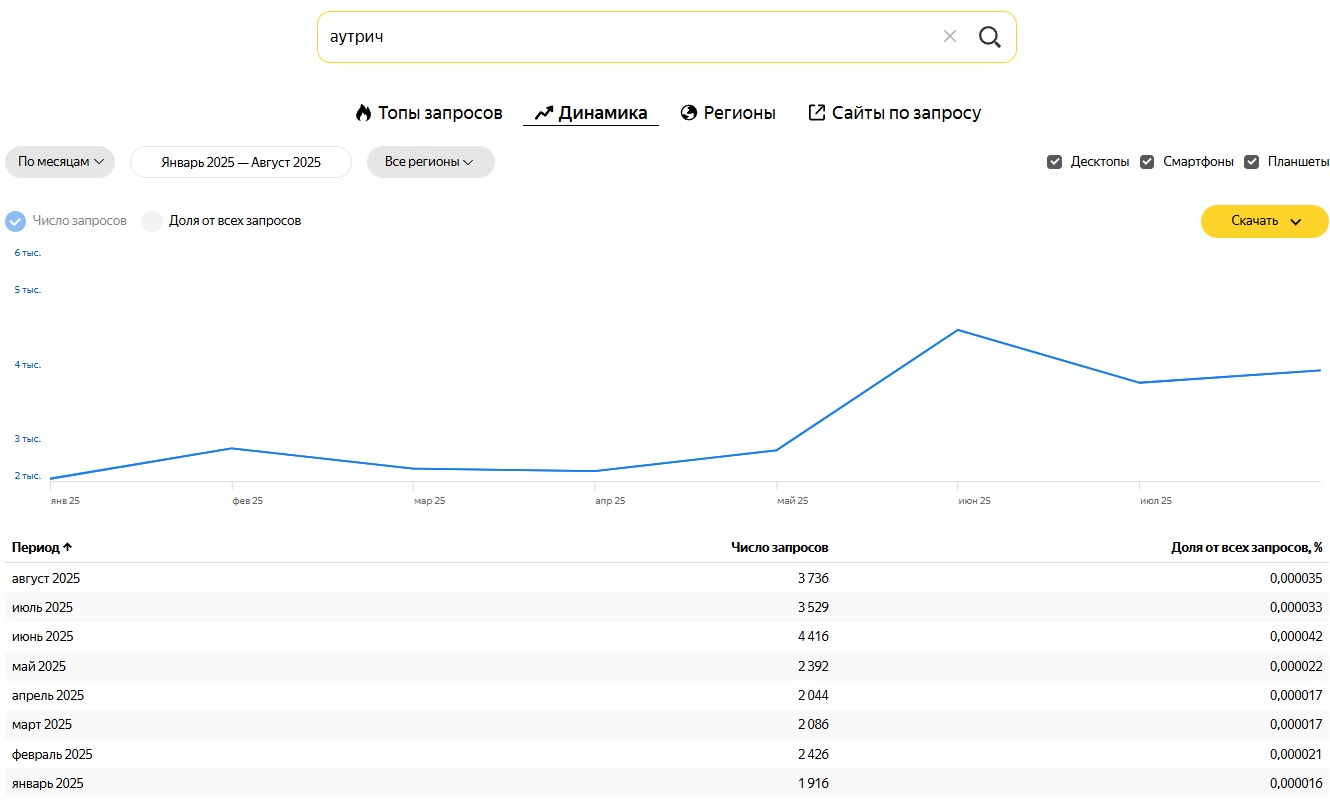
Task: Click the search field containing аутрич
Action: [620, 37]
